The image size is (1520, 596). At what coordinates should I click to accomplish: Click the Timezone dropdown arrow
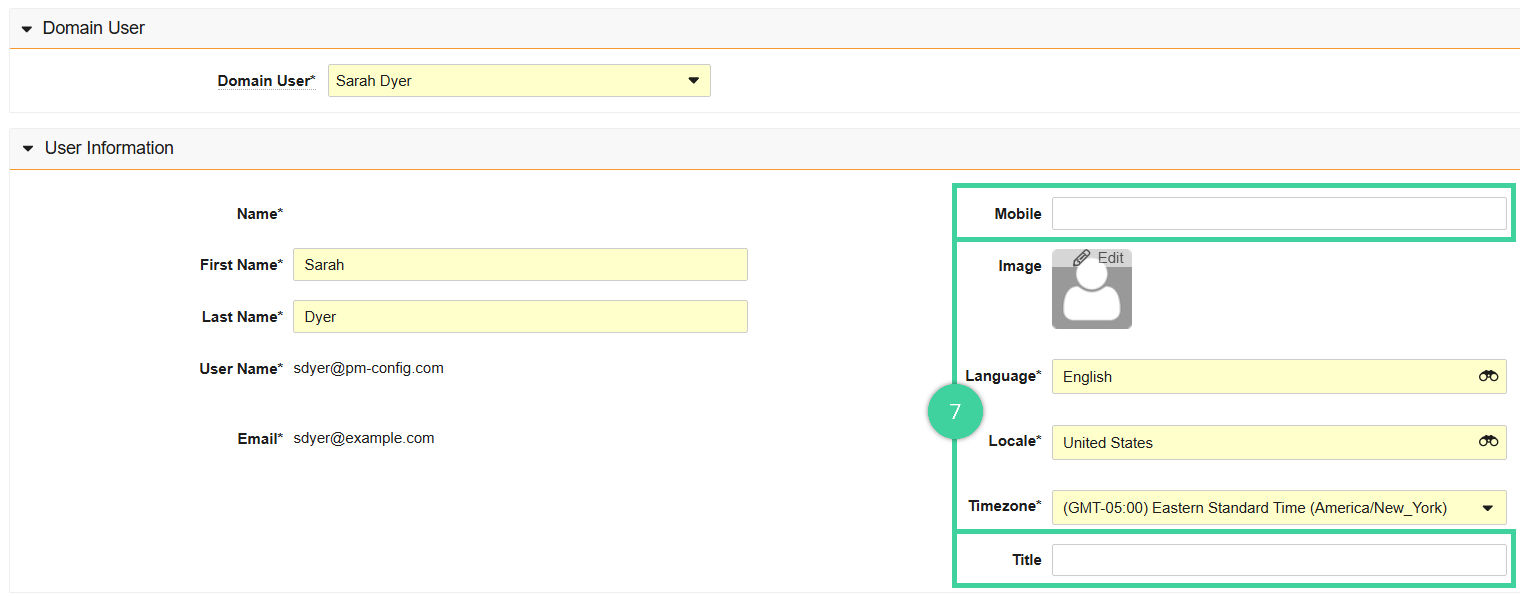point(1490,507)
